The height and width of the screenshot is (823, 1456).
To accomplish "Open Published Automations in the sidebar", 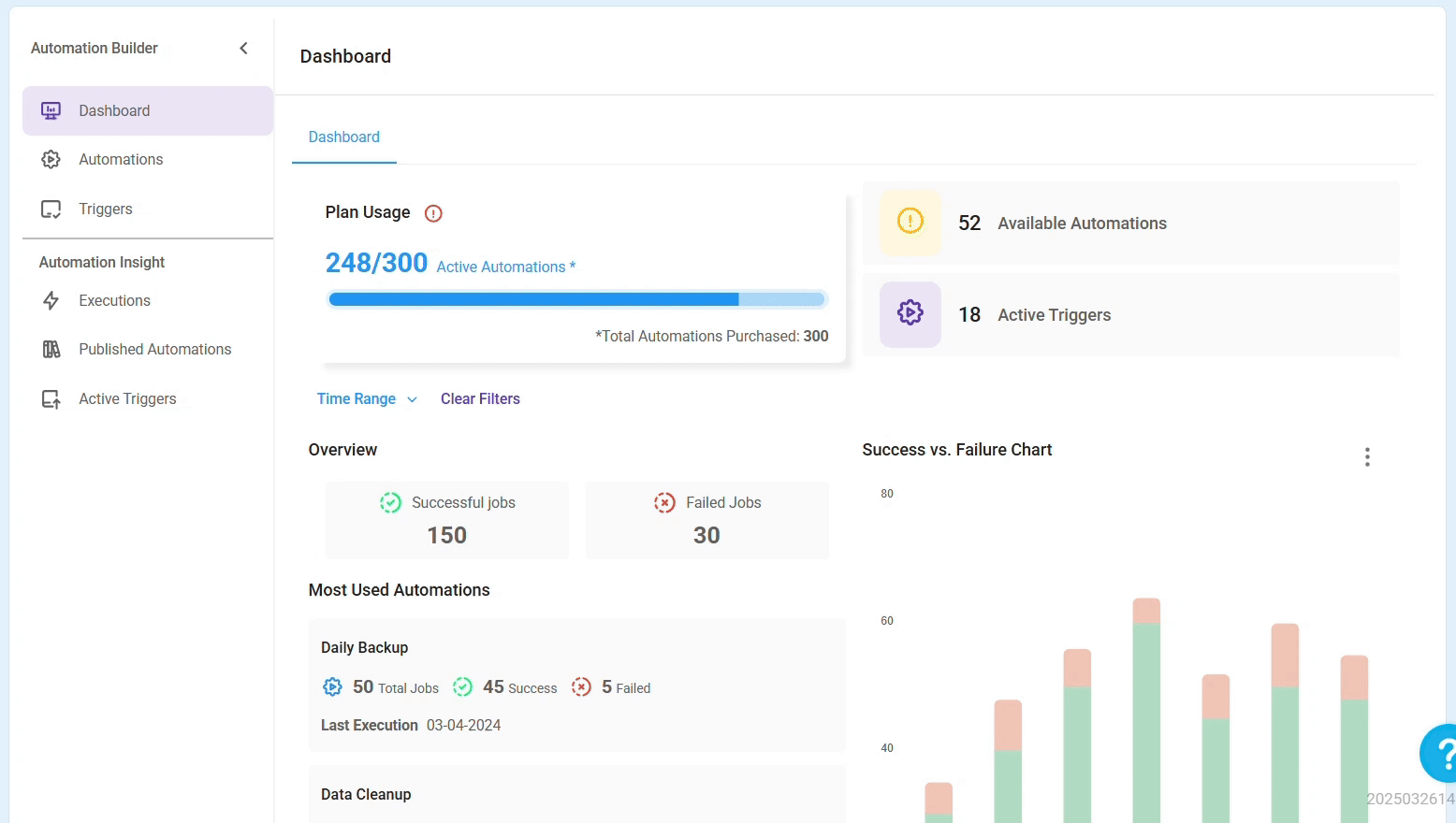I will (148, 350).
